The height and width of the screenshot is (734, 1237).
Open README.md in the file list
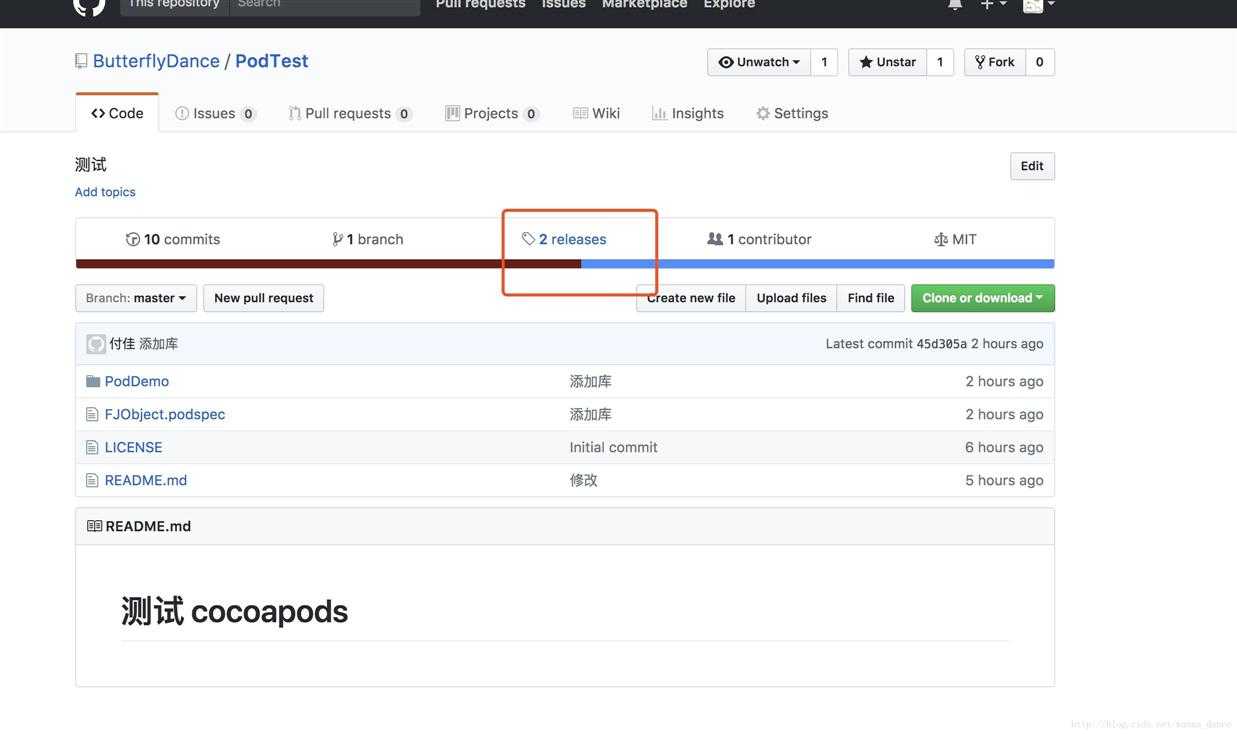click(146, 480)
